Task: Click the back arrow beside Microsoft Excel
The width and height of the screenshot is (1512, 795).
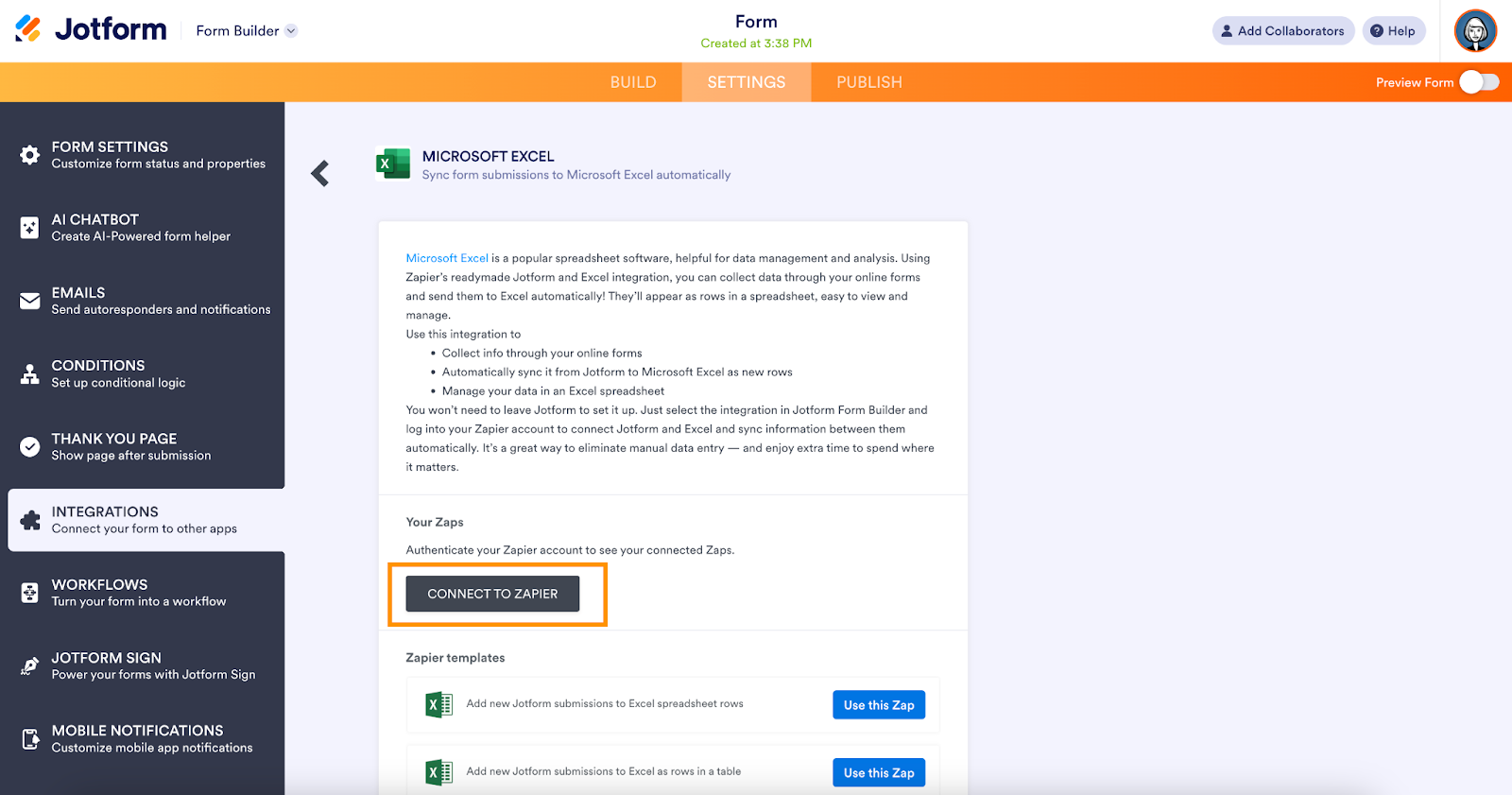Action: pyautogui.click(x=320, y=173)
